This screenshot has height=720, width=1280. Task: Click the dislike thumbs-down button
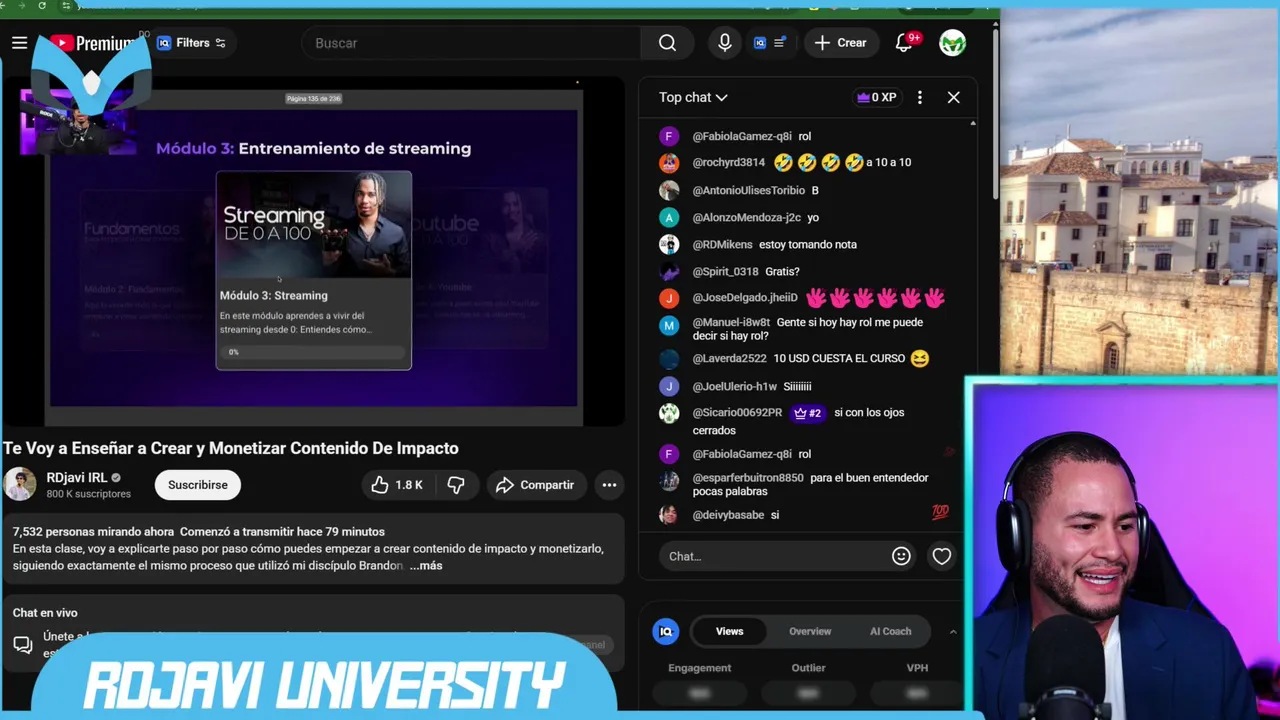456,485
